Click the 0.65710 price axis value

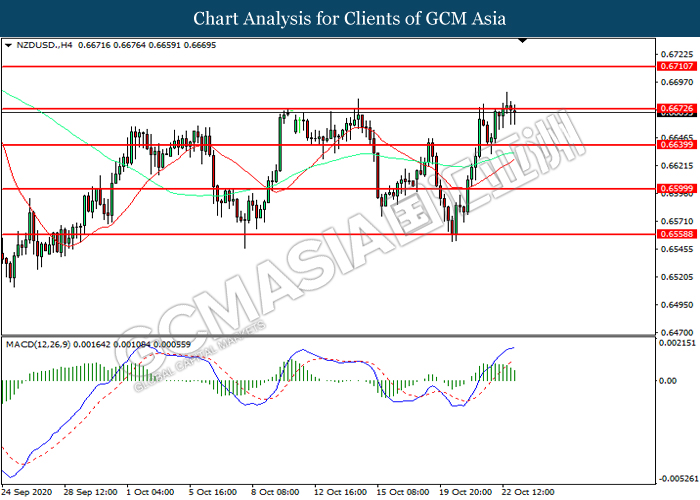pos(677,221)
